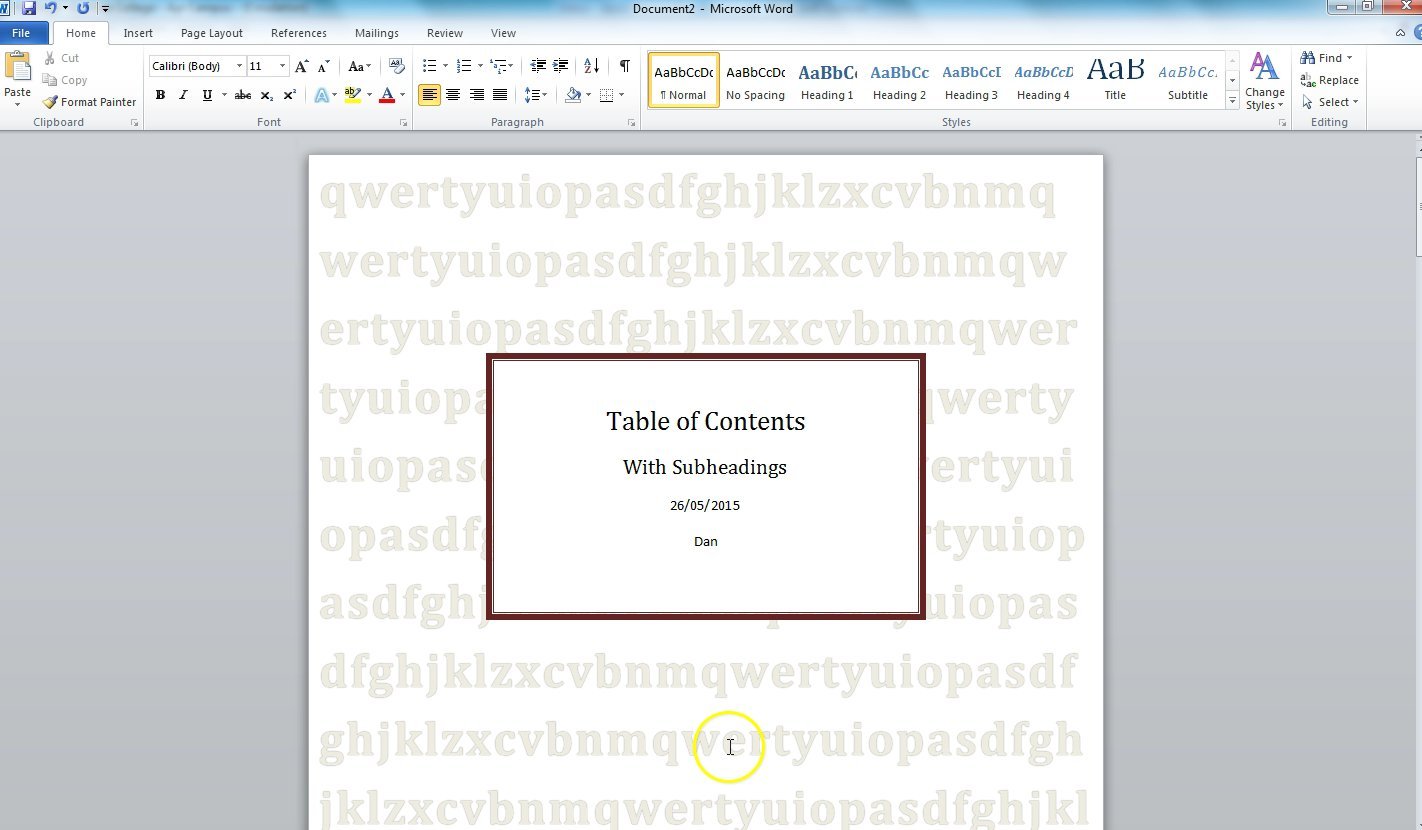The image size is (1422, 830).
Task: Open Replace from the Editing group
Action: (x=1331, y=80)
